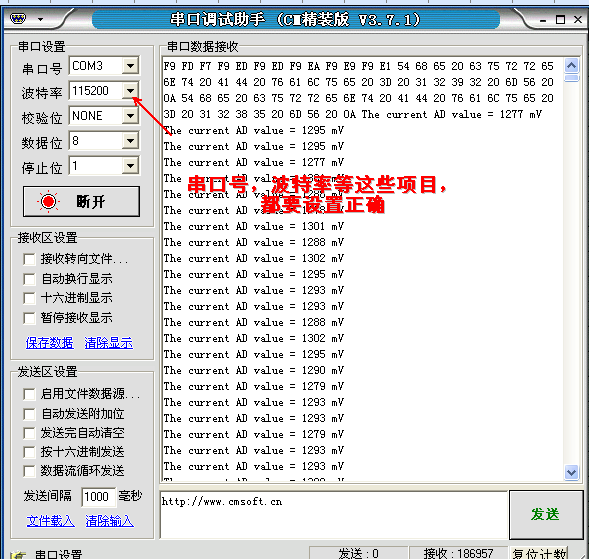Screen dimensions: 589x559
Task: Toggle 自动发送附加位 checkbox
Action: pyautogui.click(x=29, y=414)
